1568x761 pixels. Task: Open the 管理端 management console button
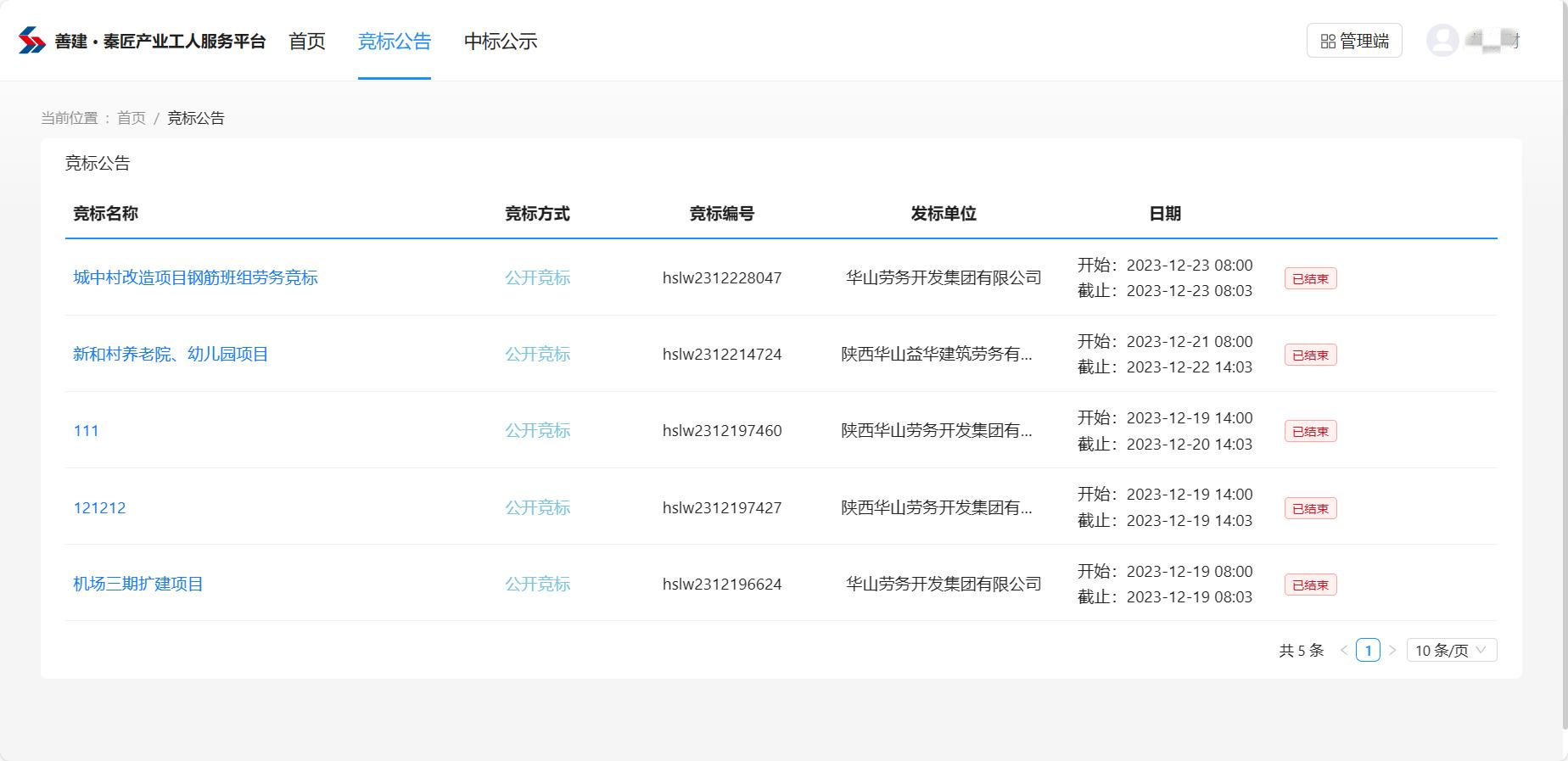(x=1354, y=41)
